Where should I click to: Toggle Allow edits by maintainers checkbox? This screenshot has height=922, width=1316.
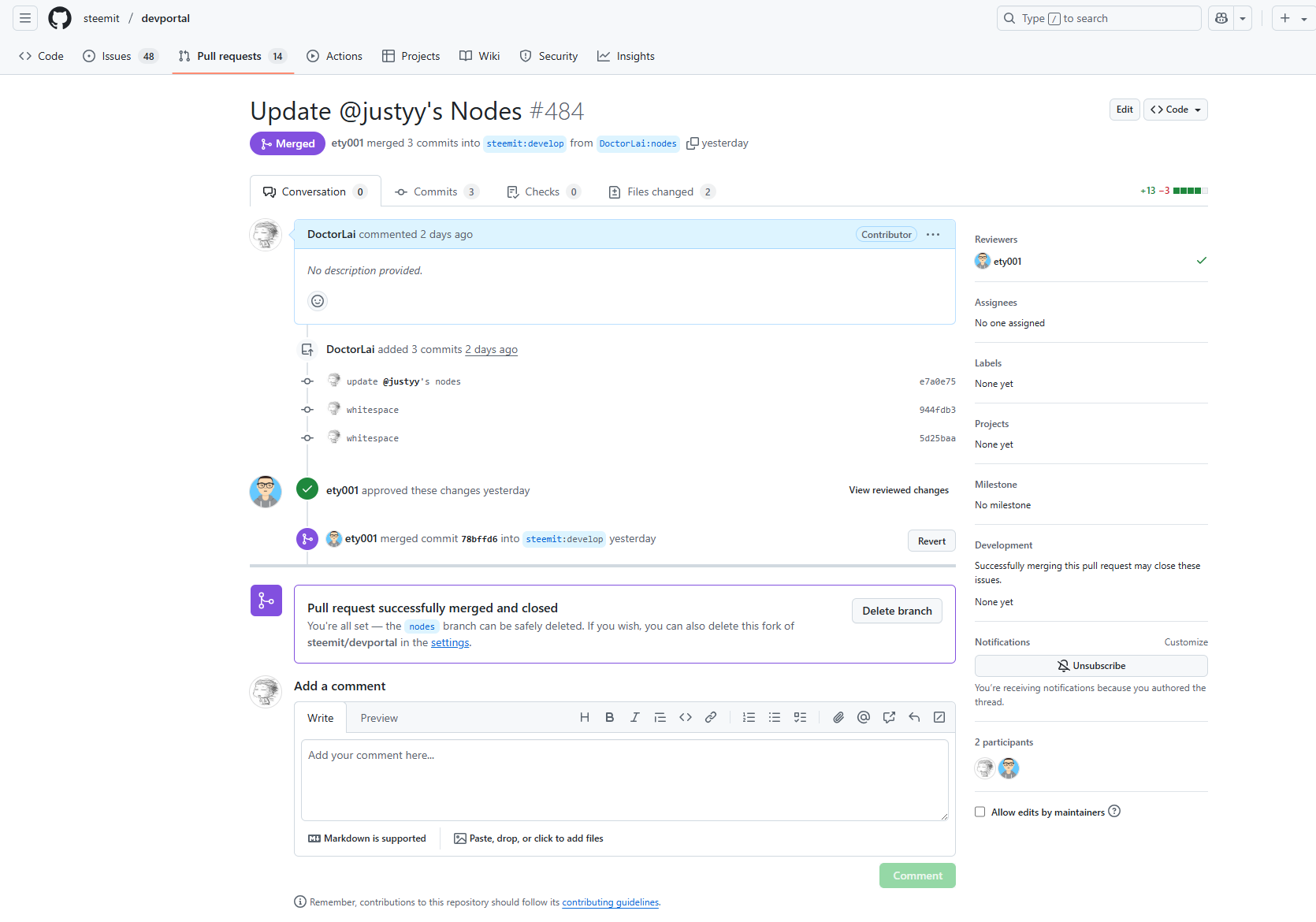980,812
